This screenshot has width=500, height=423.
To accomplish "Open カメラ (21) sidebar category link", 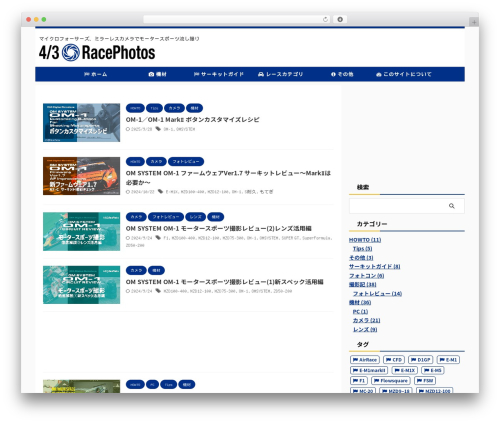I will (x=366, y=320).
